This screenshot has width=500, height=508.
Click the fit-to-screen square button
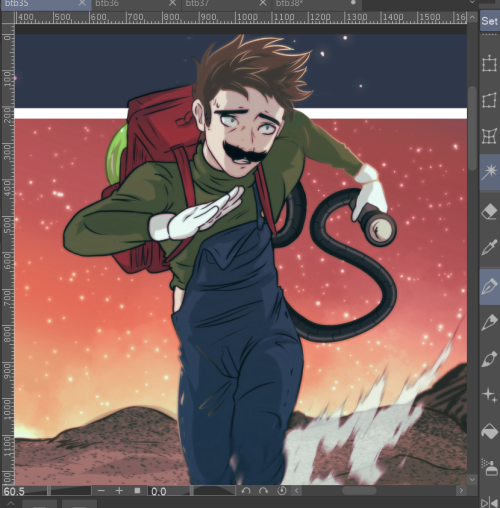(x=137, y=491)
